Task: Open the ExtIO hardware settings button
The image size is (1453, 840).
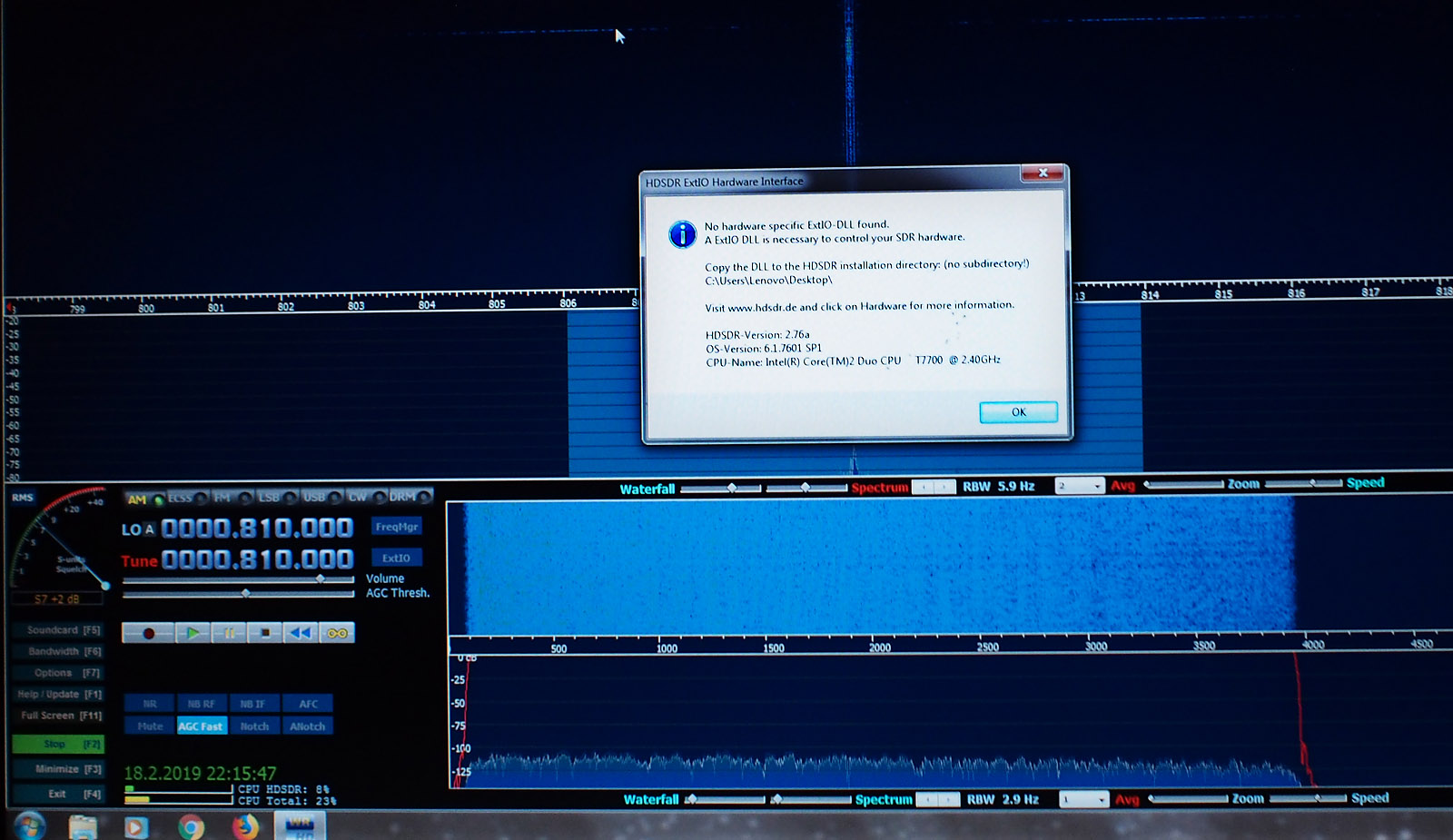Action: (396, 558)
